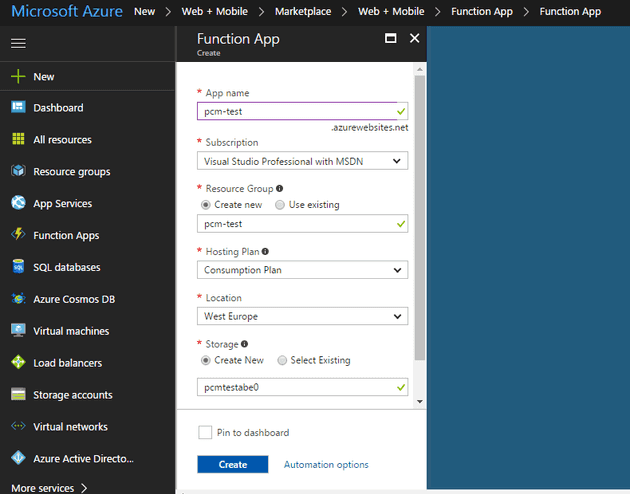Viewport: 630px width, 494px height.
Task: Click the green plus New icon
Action: (18, 76)
